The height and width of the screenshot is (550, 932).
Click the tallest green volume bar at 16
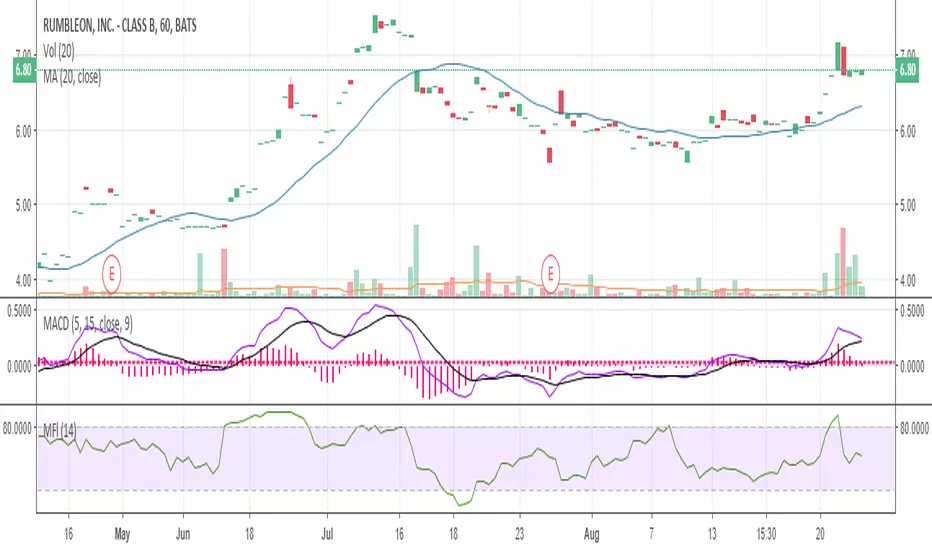[416, 260]
